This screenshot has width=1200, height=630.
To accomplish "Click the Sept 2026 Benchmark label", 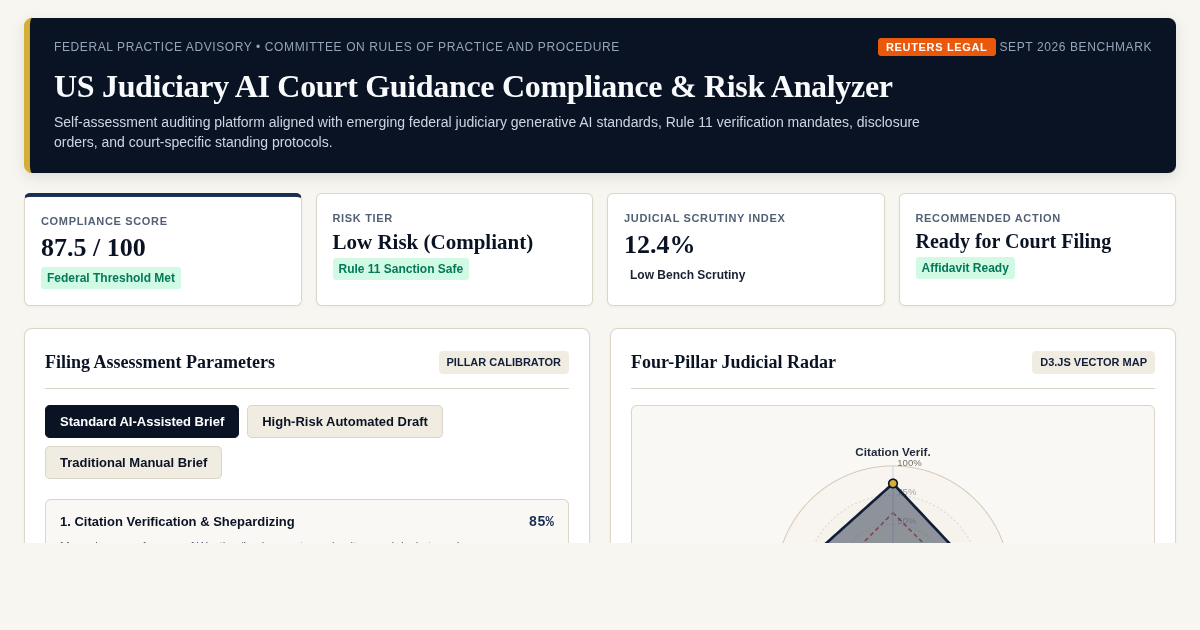I will [1076, 47].
